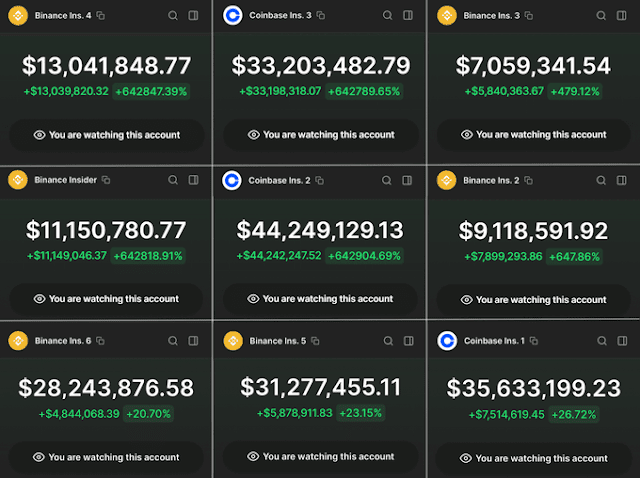Toggle watching status for Binance Ins. 6

106,457
